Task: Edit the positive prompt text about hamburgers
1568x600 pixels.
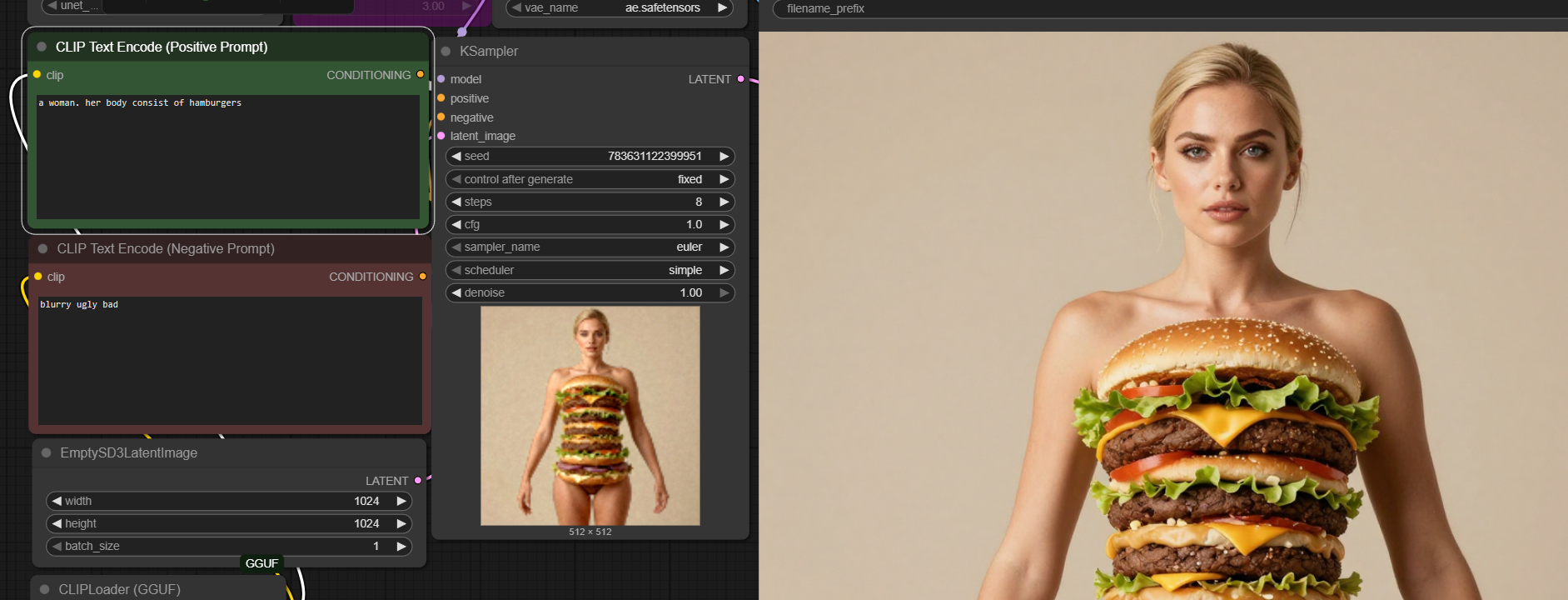Action: pos(228,157)
